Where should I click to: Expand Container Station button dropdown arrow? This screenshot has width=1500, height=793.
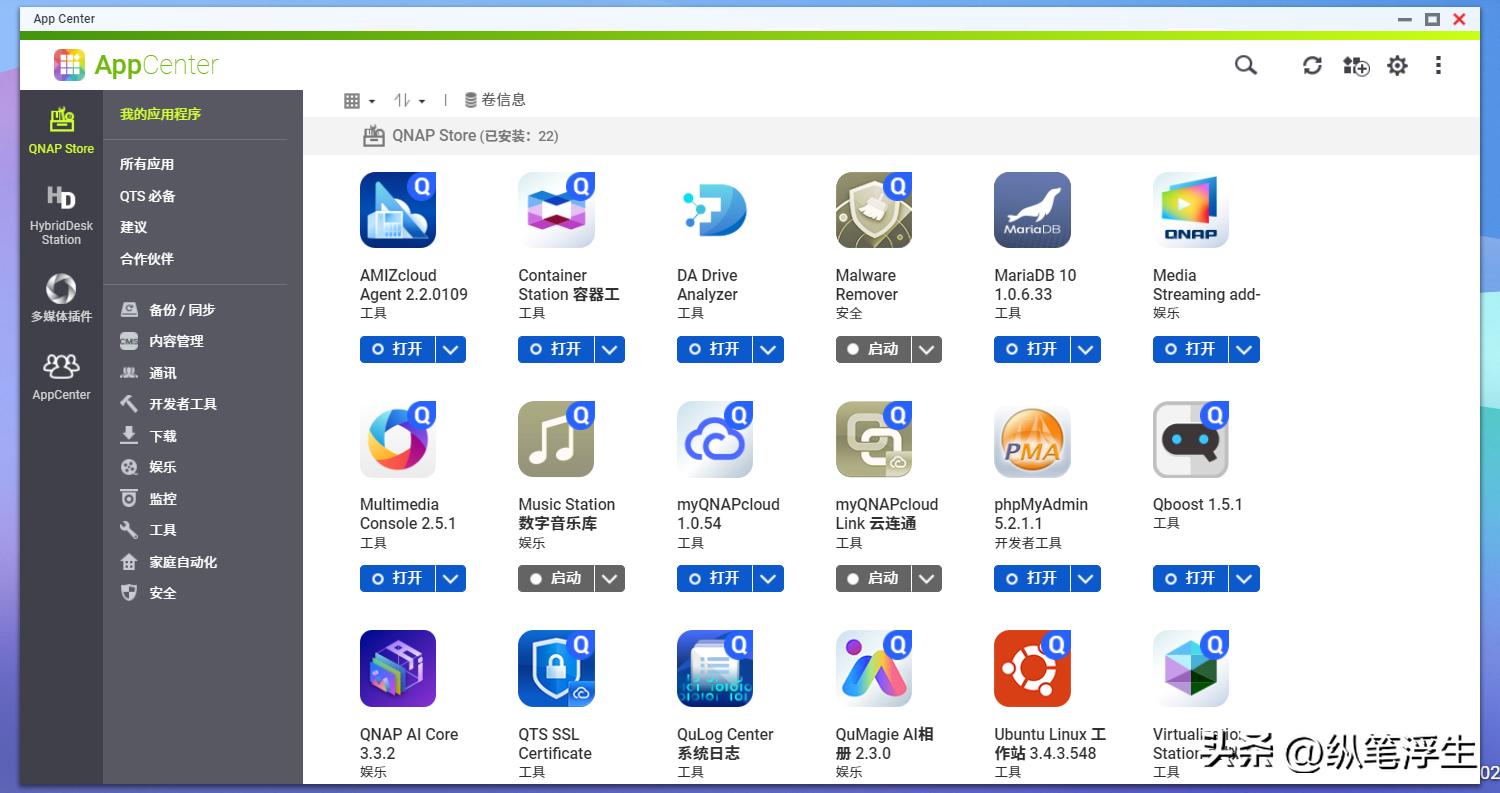[610, 349]
